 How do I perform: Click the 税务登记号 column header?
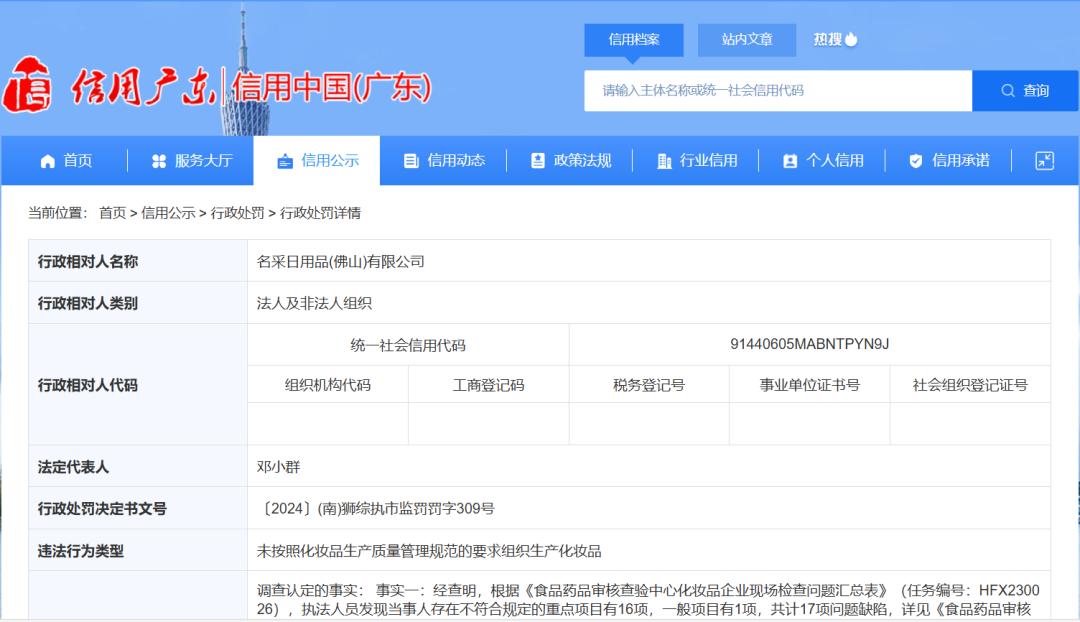649,385
